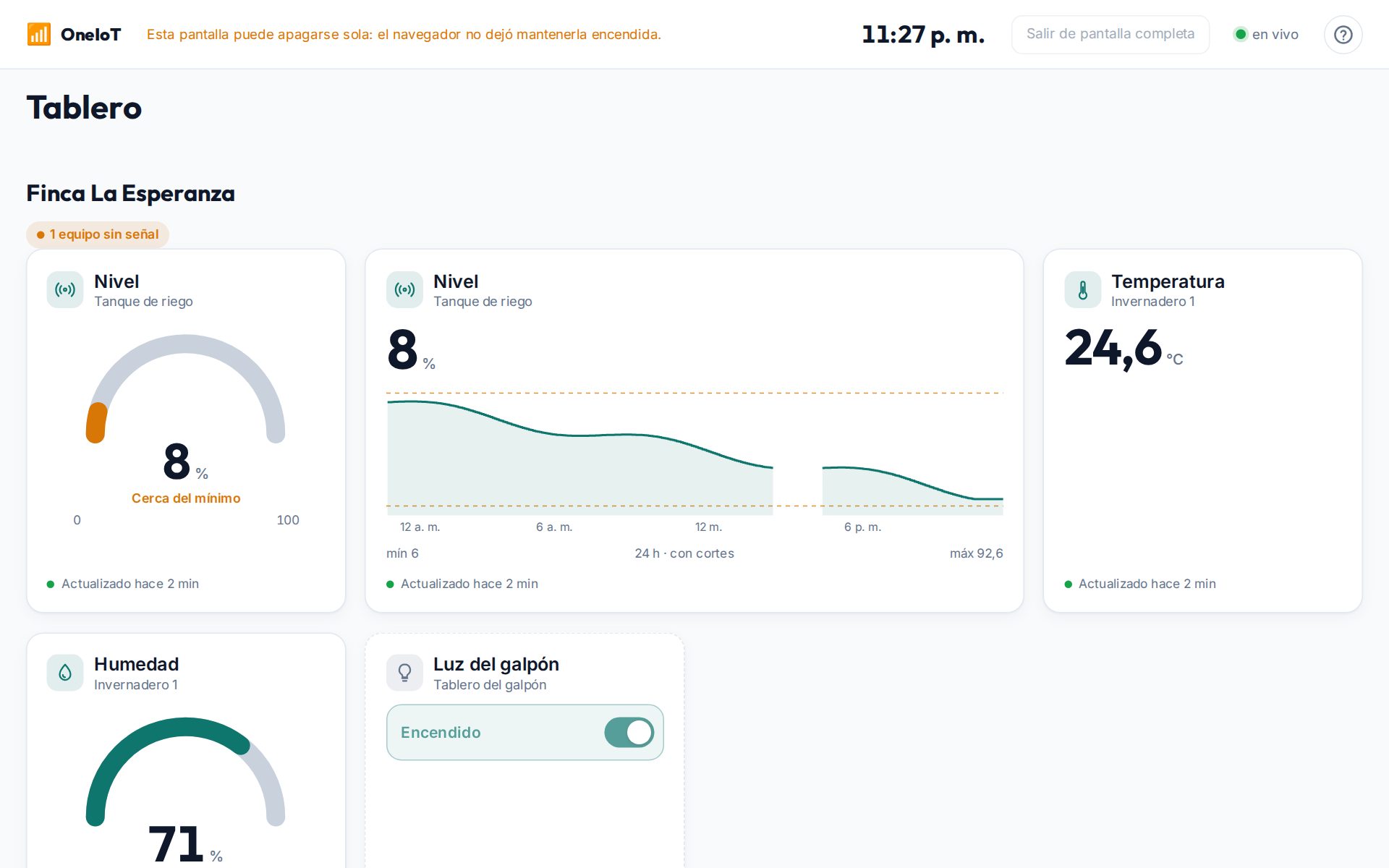The height and width of the screenshot is (868, 1389).
Task: Click the water drop icon on Humedad card
Action: point(65,673)
